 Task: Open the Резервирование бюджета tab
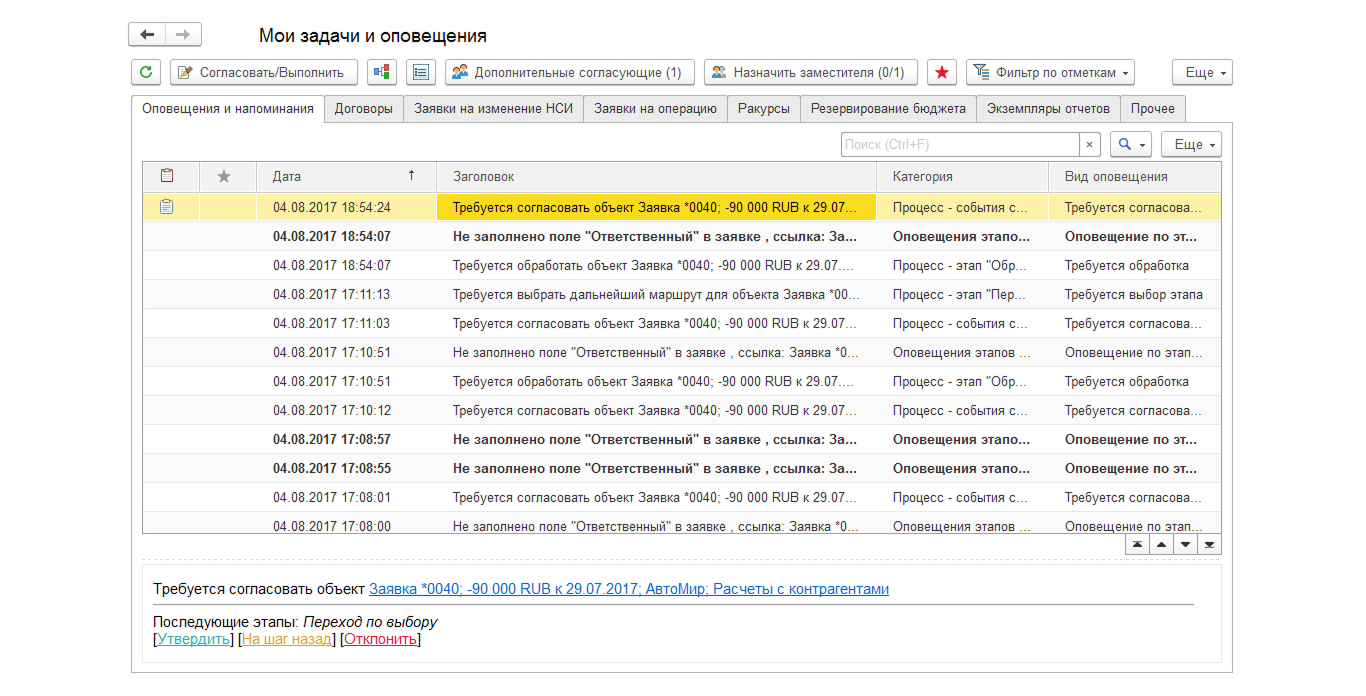click(888, 109)
